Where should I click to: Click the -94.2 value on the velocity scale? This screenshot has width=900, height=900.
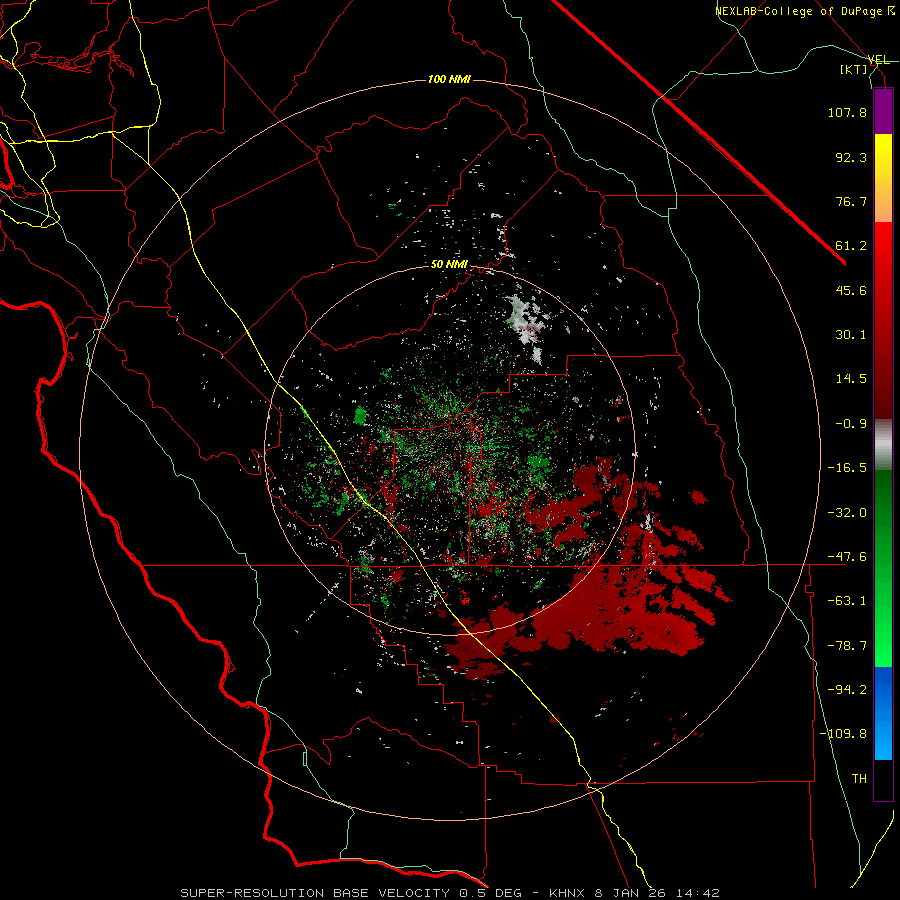tap(847, 690)
